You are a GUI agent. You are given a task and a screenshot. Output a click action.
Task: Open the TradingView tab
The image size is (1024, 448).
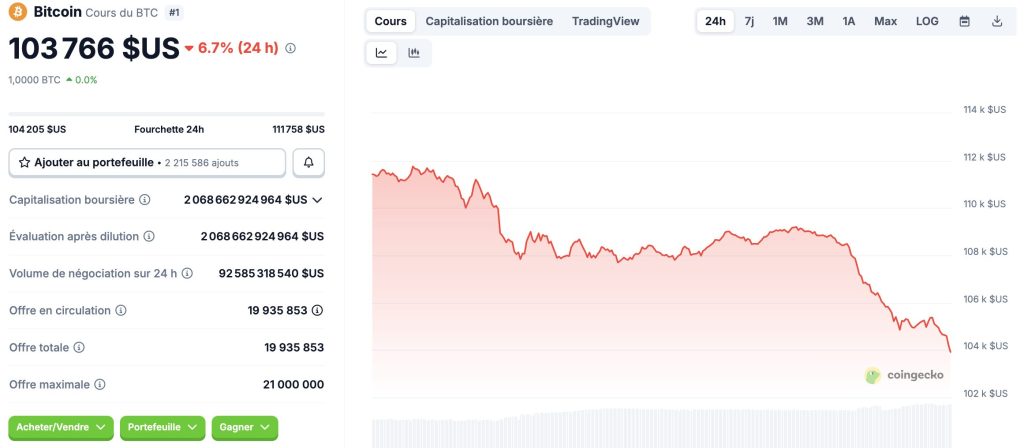(605, 21)
